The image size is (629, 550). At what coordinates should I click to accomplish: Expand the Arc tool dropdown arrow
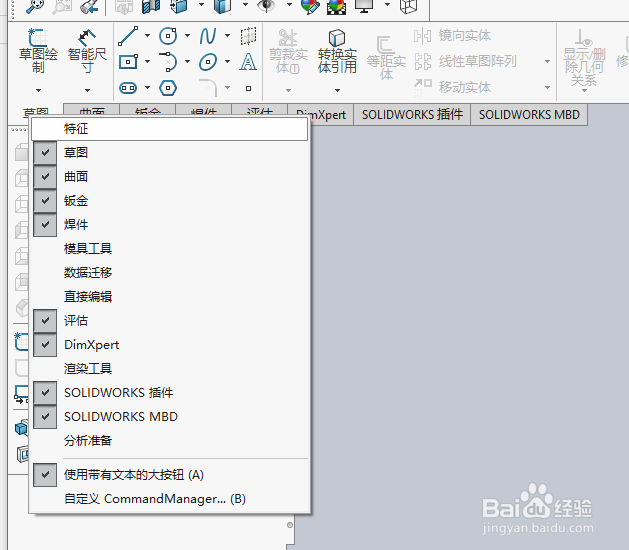[187, 62]
